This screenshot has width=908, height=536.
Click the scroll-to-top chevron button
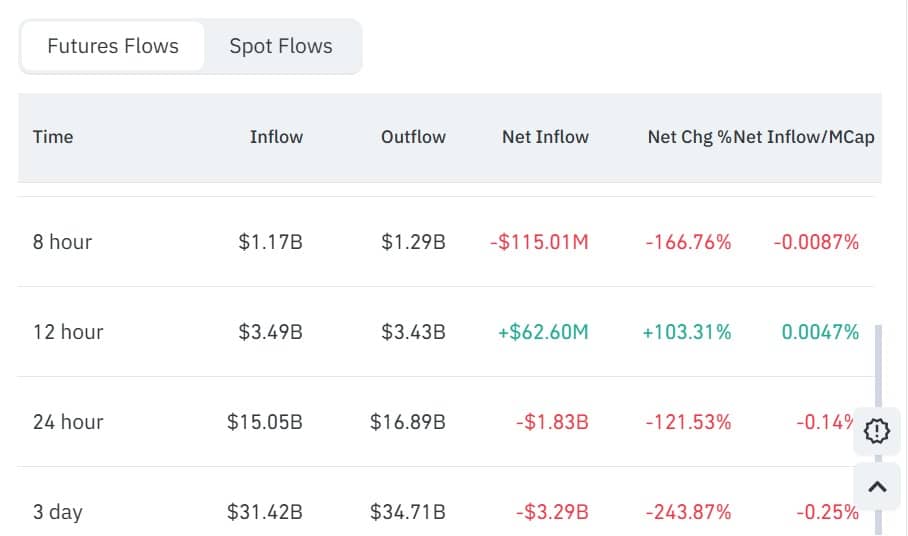coord(877,487)
